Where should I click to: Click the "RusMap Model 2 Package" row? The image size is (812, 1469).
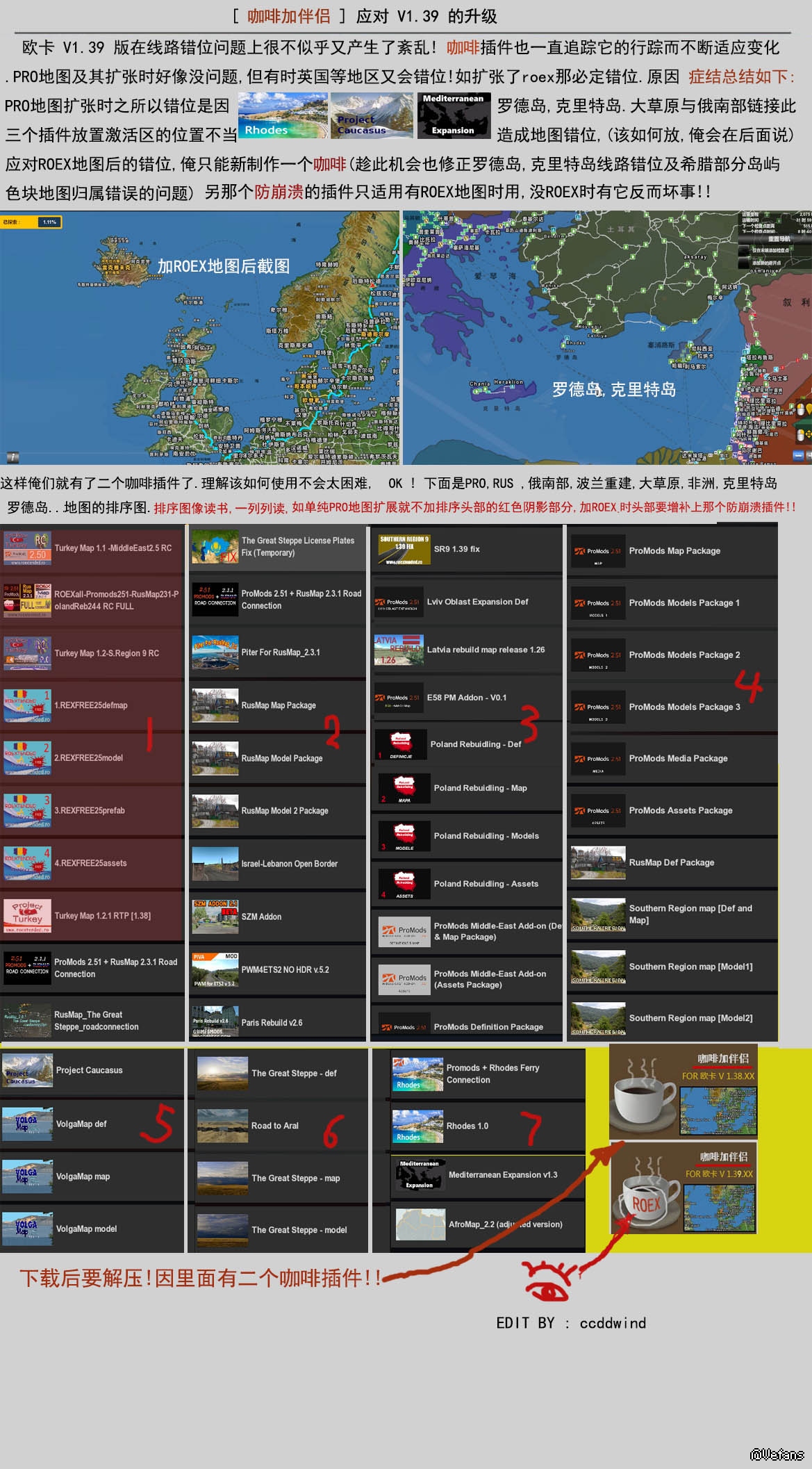pyautogui.click(x=277, y=811)
